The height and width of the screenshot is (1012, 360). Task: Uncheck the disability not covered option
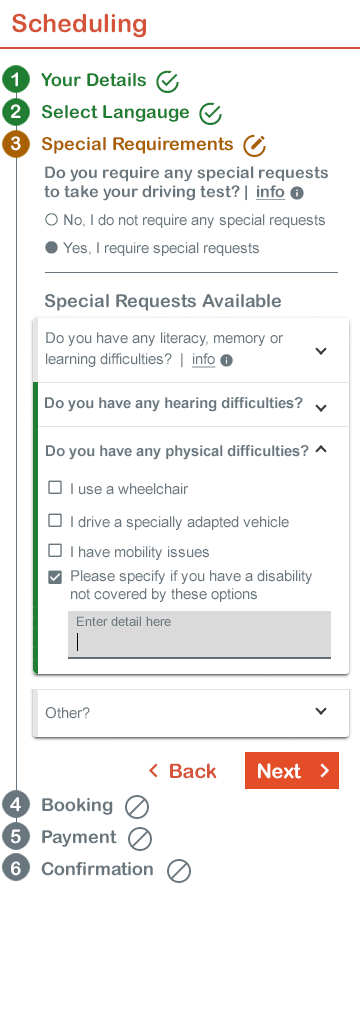pyautogui.click(x=55, y=577)
